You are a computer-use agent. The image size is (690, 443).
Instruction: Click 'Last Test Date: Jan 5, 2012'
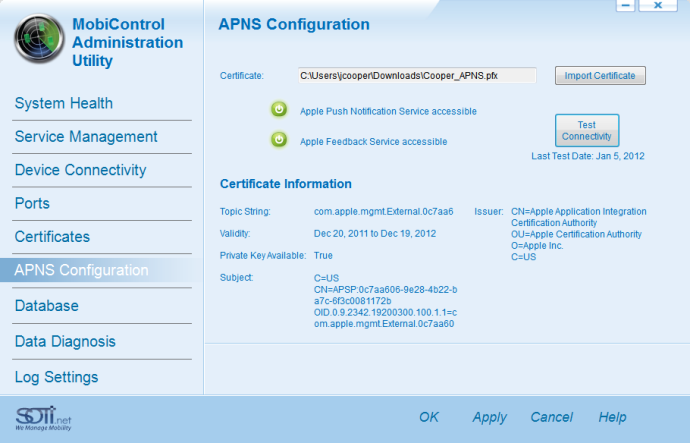pyautogui.click(x=588, y=156)
